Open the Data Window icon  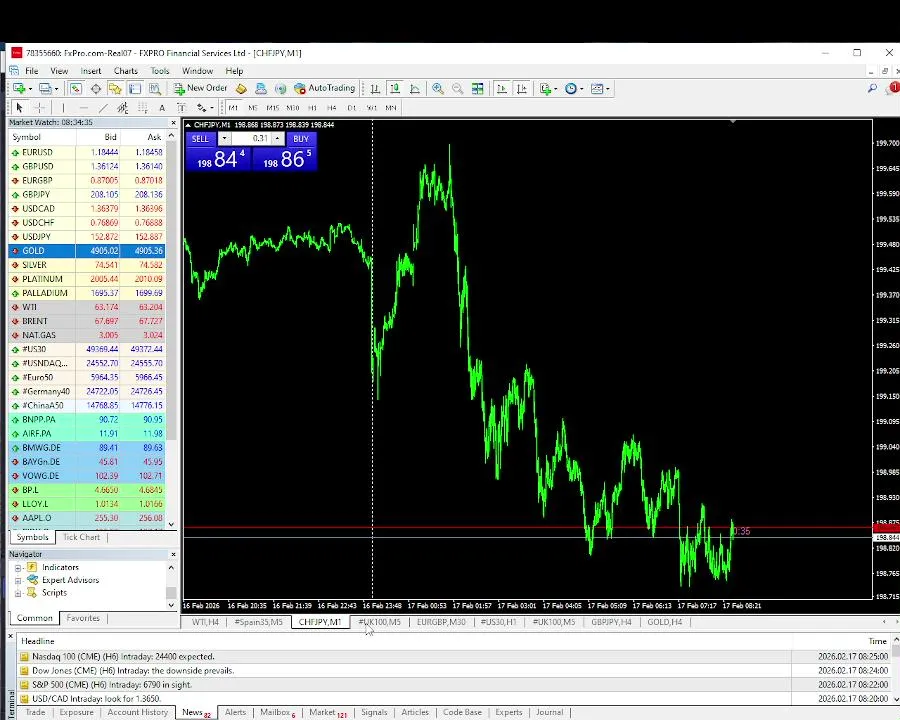[x=96, y=88]
